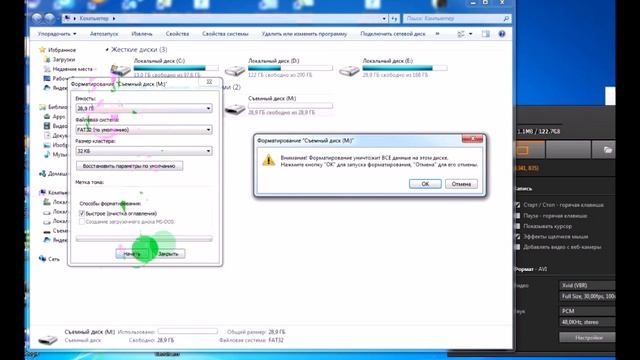The image size is (640, 360).
Task: Open the view options dropdown arrow
Action: tap(471, 34)
